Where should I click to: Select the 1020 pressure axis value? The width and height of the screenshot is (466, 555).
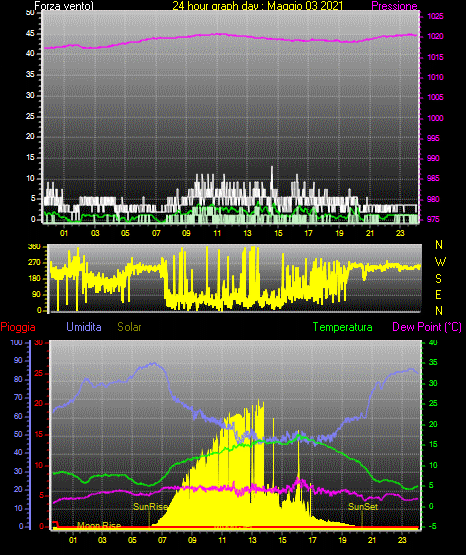435,36
